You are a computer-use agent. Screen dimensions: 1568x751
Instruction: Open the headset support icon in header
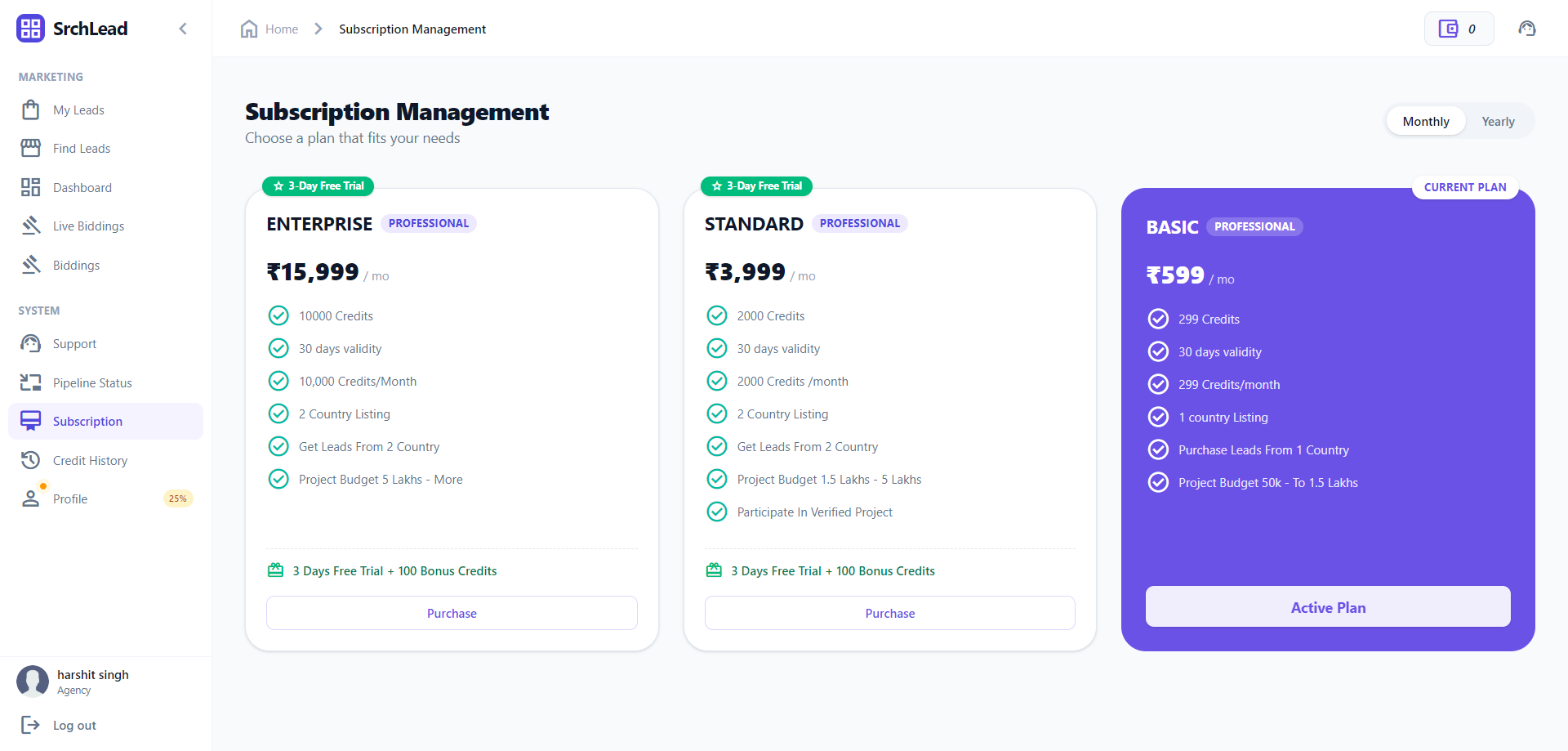click(x=1527, y=29)
